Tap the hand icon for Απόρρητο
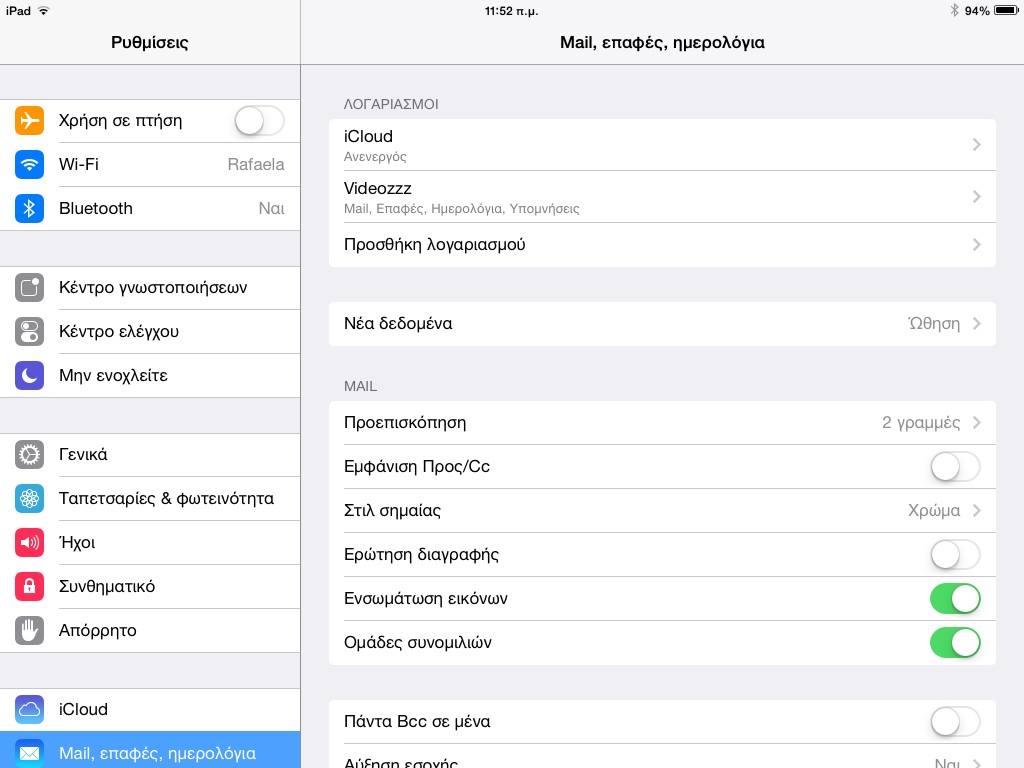This screenshot has height=768, width=1024. pyautogui.click(x=29, y=631)
